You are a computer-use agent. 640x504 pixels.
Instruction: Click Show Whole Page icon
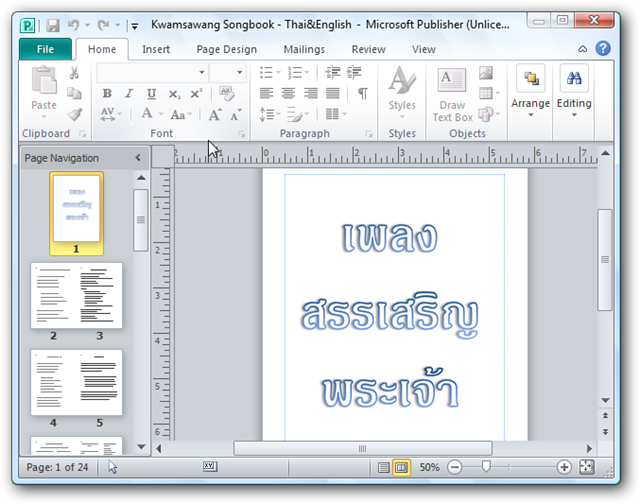pos(587,467)
